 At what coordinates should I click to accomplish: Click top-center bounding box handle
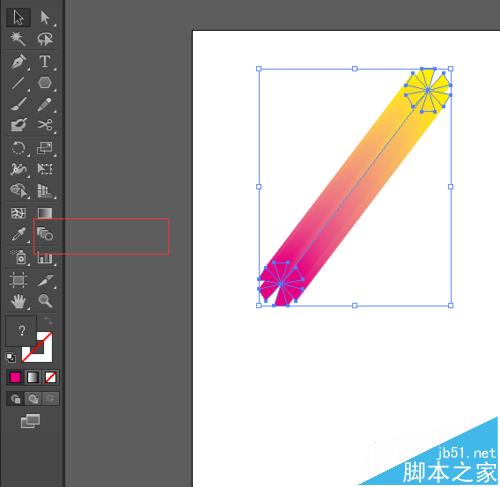pyautogui.click(x=355, y=69)
